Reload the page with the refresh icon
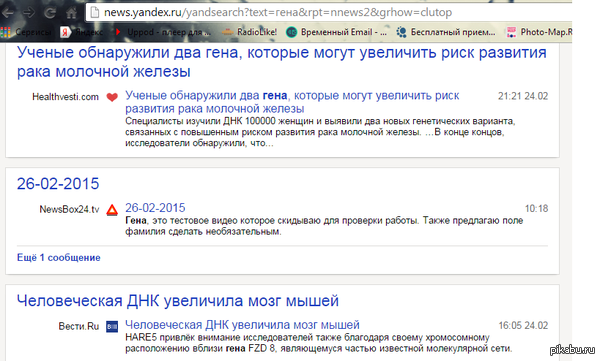The width and height of the screenshot is (600, 361). [49, 13]
